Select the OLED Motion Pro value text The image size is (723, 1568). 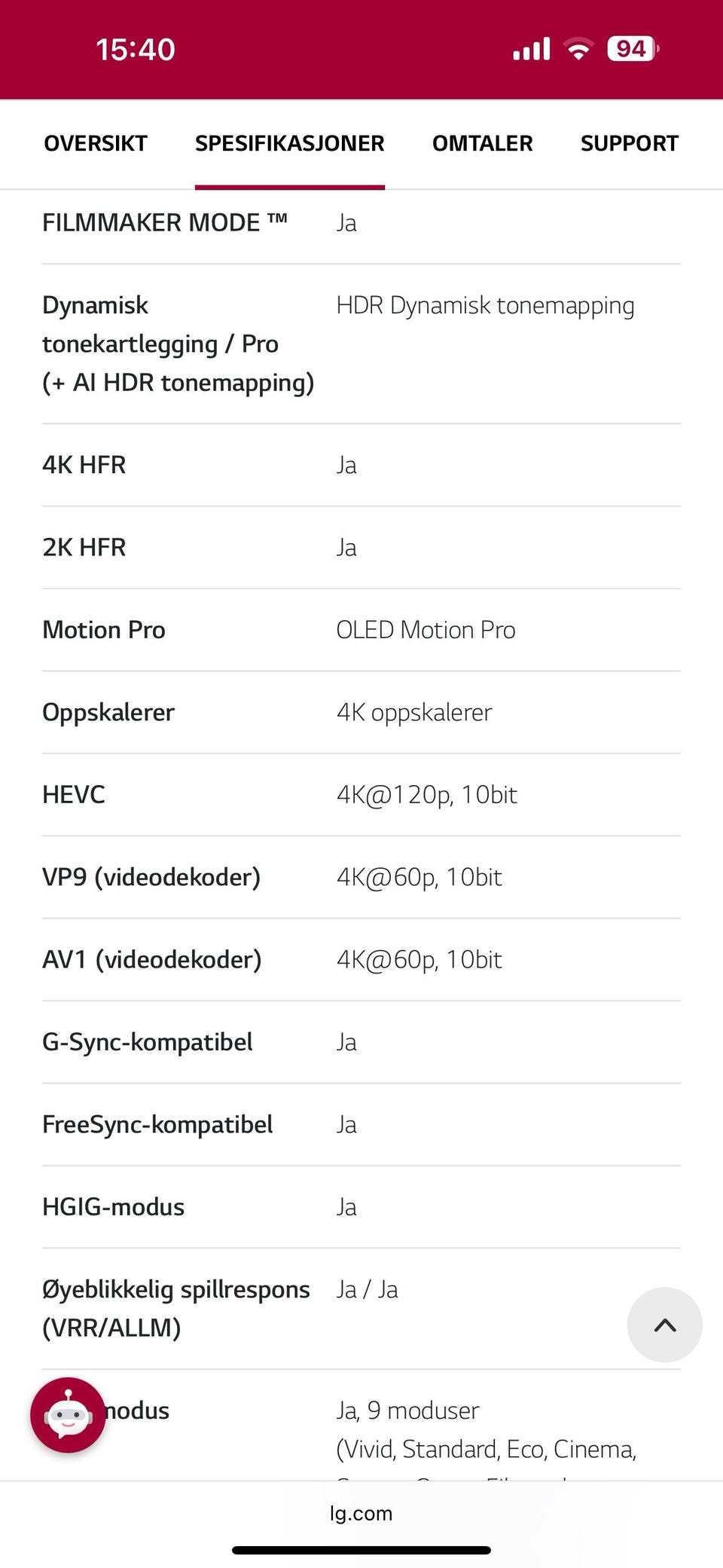(x=426, y=630)
